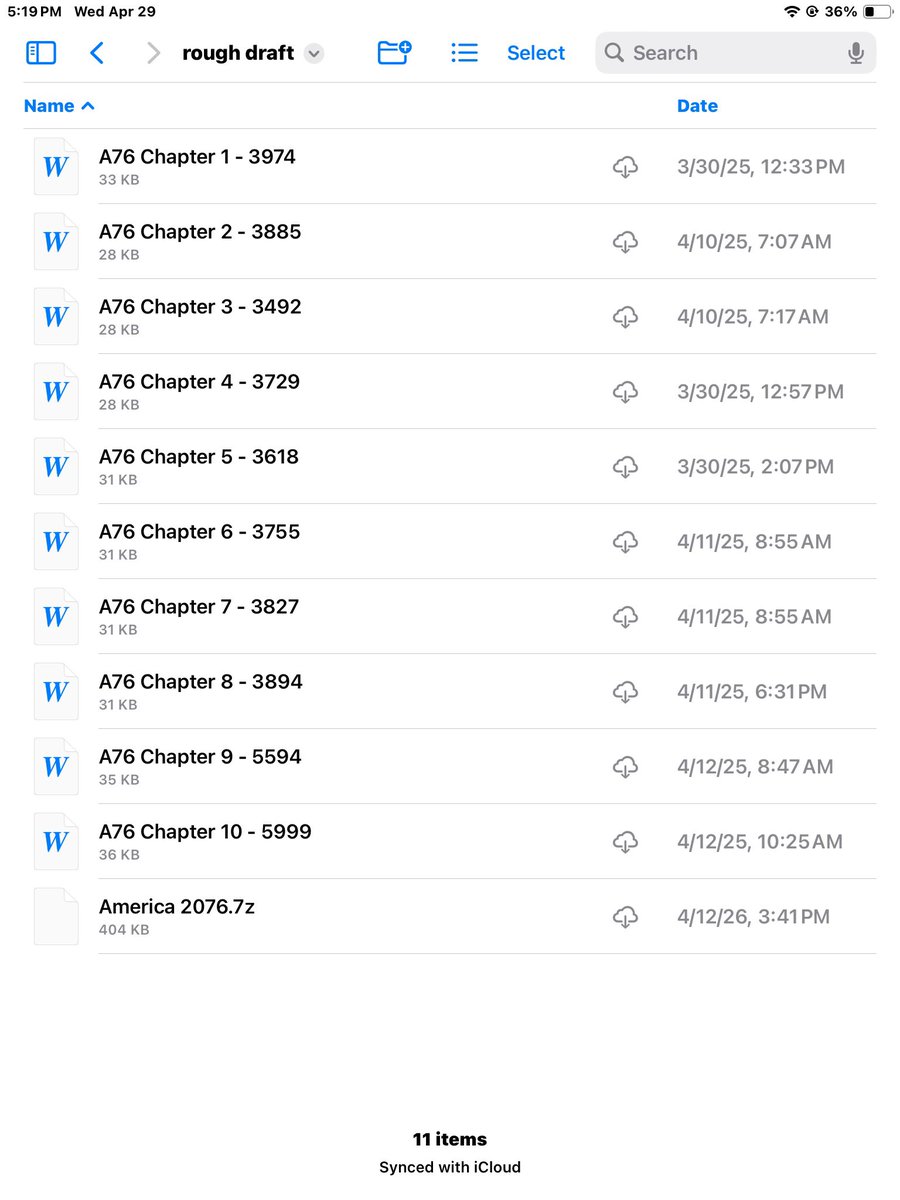
Task: Tap the Word icon for Chapter 5 - 3618
Action: click(55, 466)
